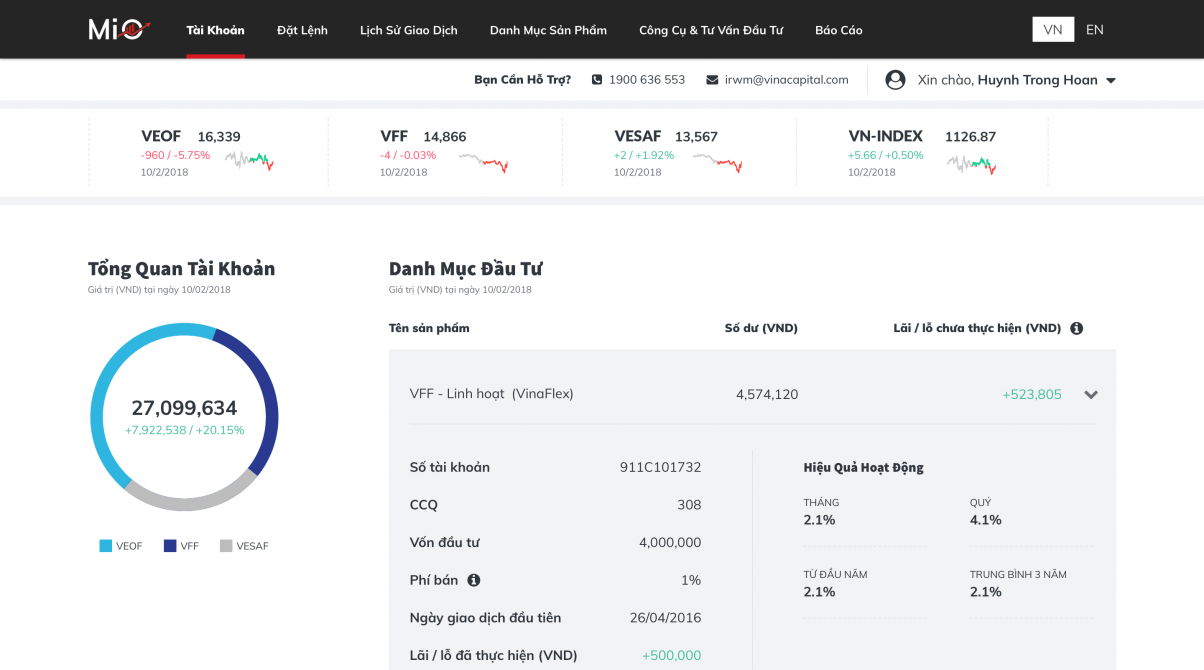
Task: Click the info icon next to Phí bán
Action: coord(474,580)
